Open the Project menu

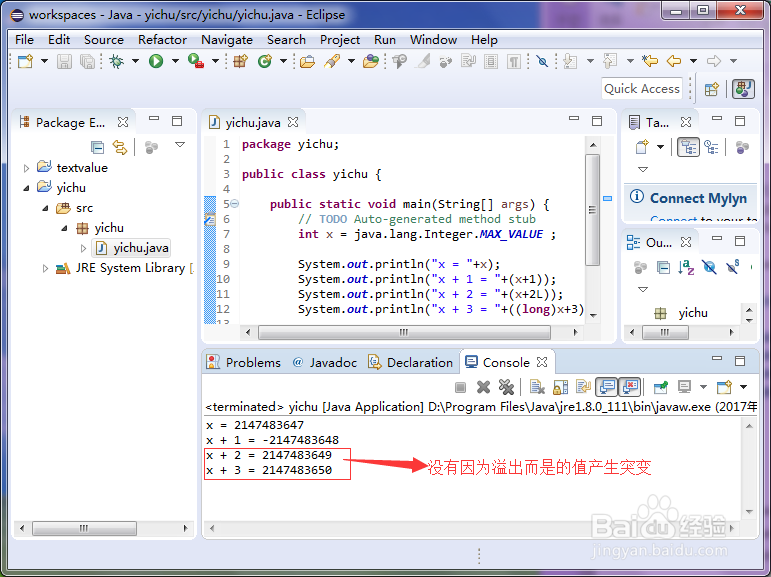point(340,40)
